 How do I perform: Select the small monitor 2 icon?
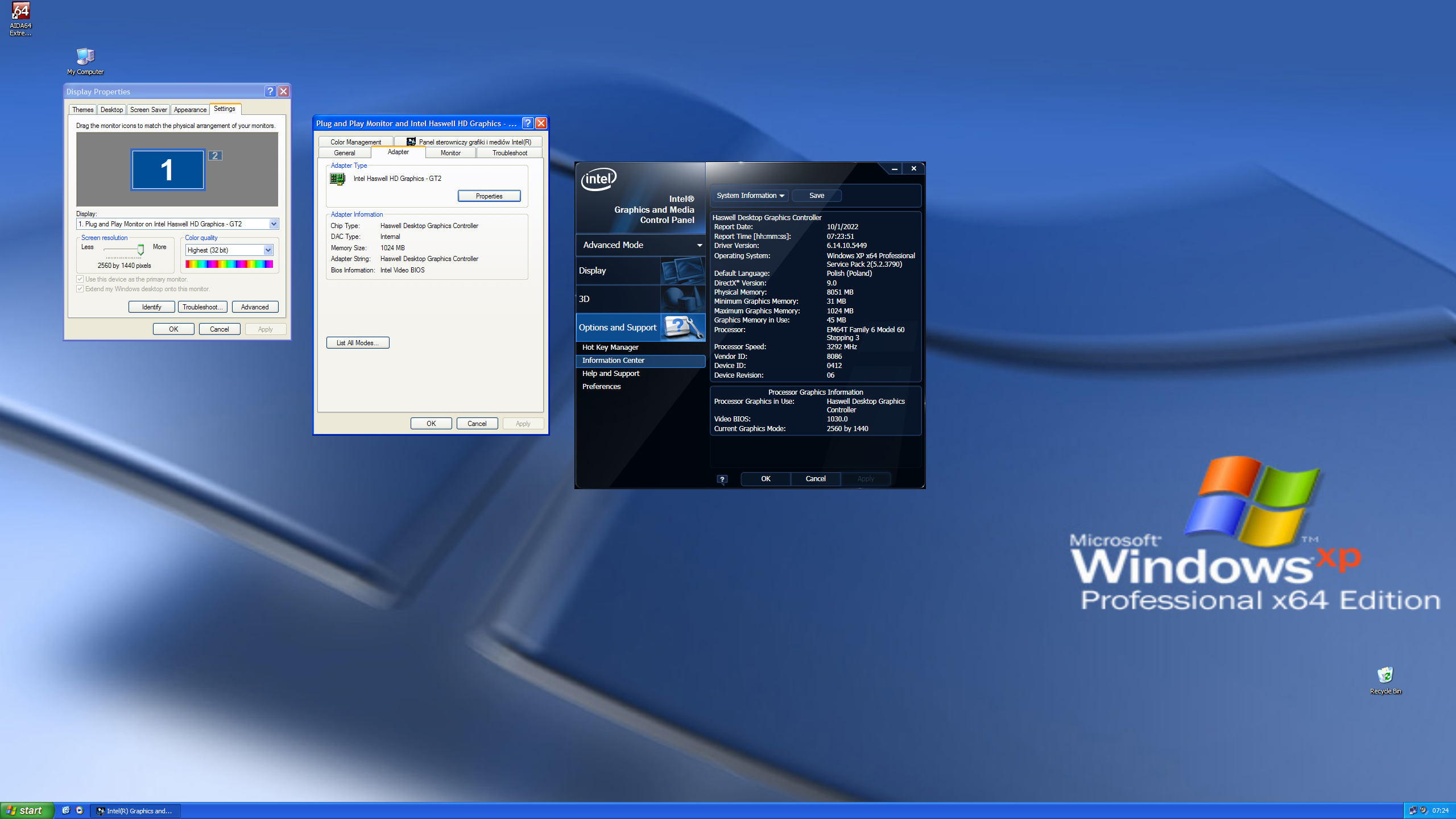click(215, 155)
